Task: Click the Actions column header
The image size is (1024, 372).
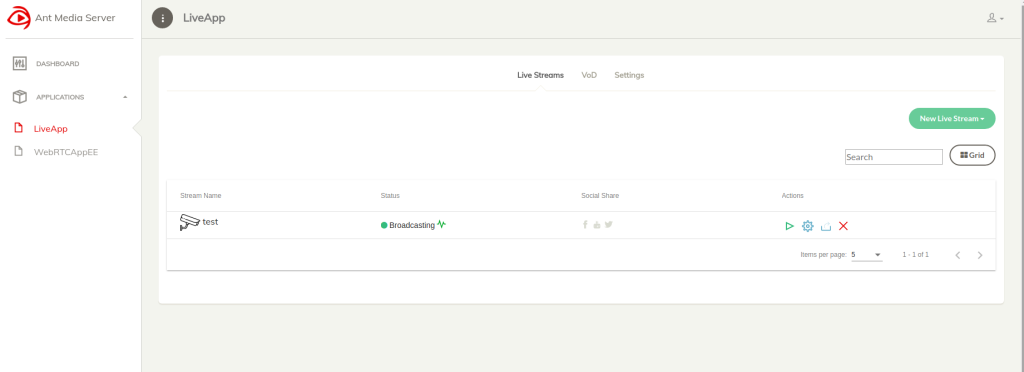Action: [x=792, y=196]
